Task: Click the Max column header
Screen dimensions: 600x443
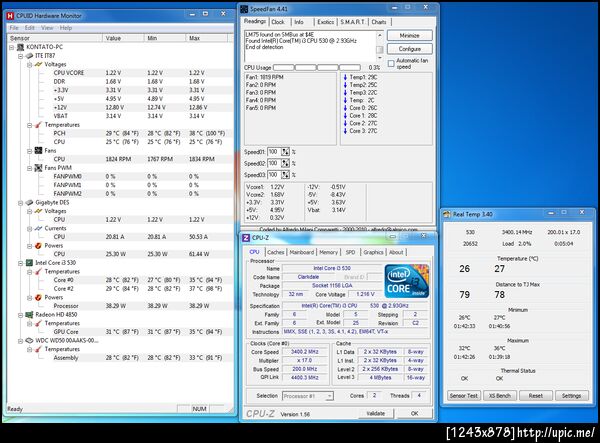Action: coord(206,38)
